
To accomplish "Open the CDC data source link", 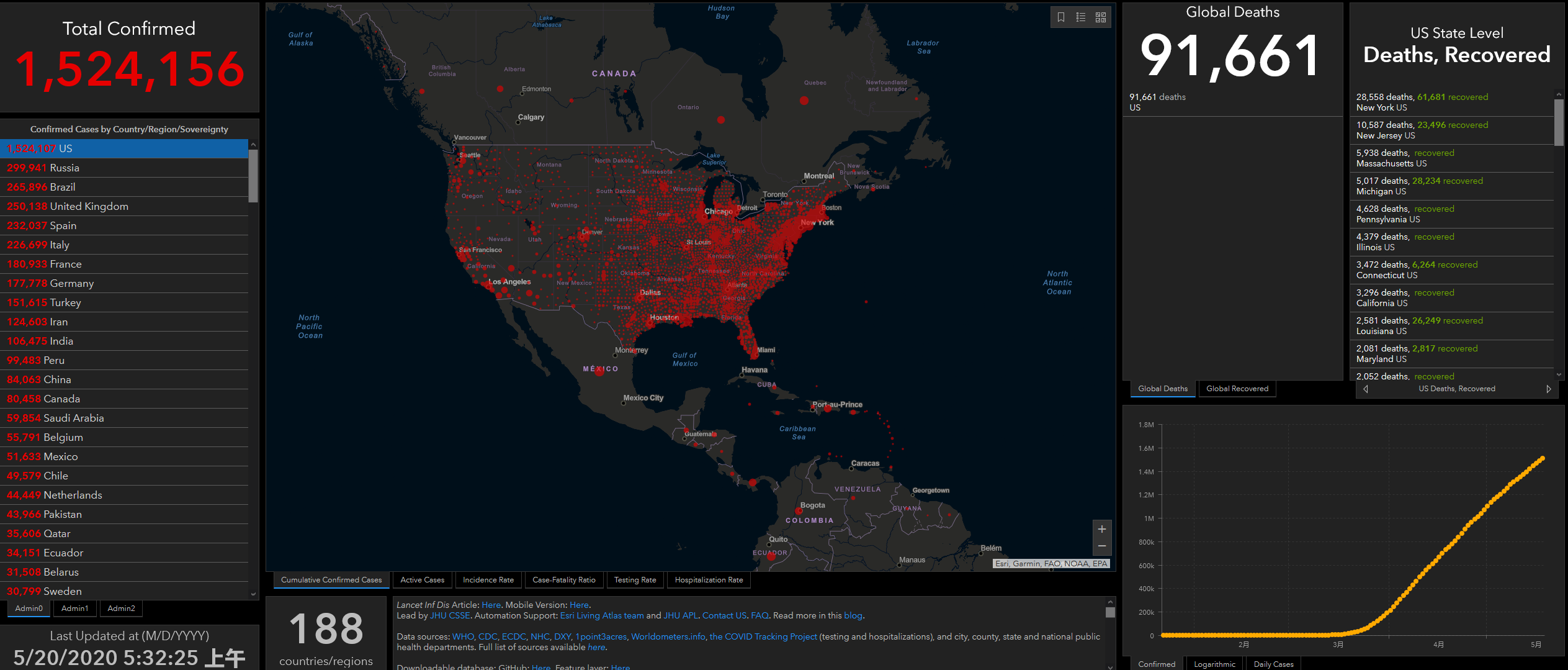I will [488, 636].
